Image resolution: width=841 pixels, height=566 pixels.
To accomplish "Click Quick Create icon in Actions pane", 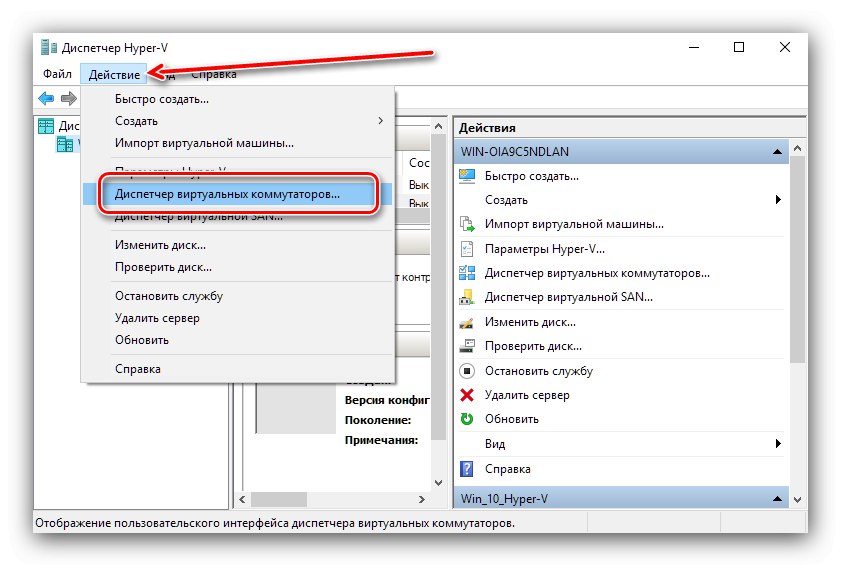I will (x=467, y=176).
